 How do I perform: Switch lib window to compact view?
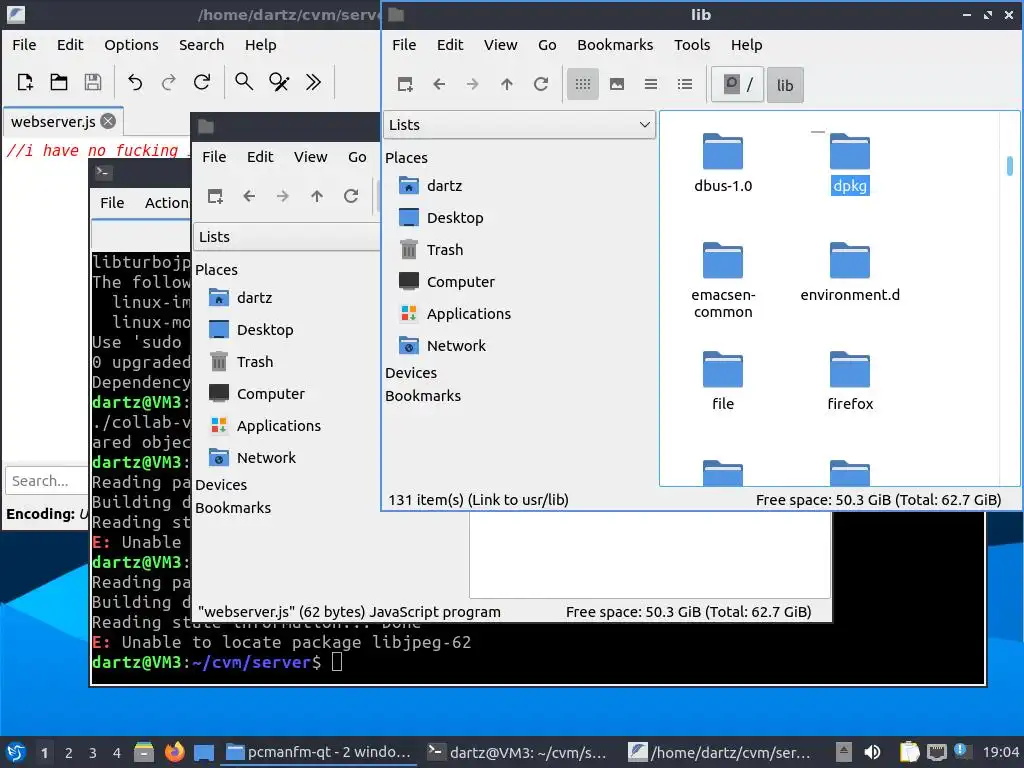(650, 84)
